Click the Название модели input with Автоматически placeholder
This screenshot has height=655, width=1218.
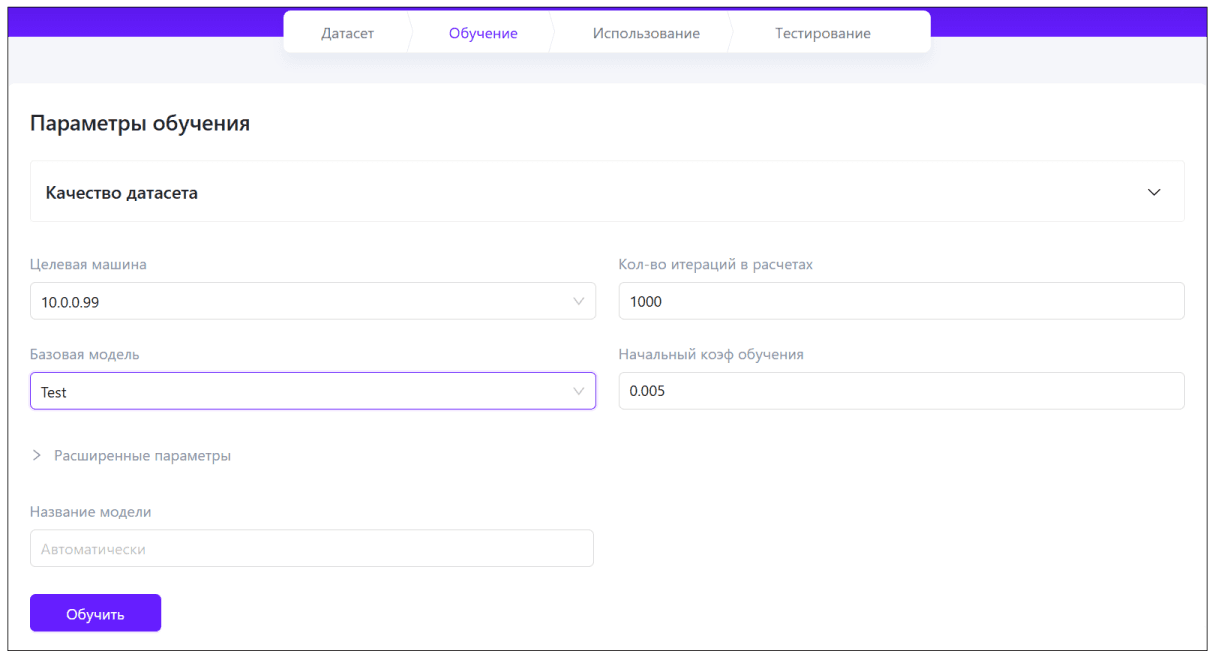point(311,549)
